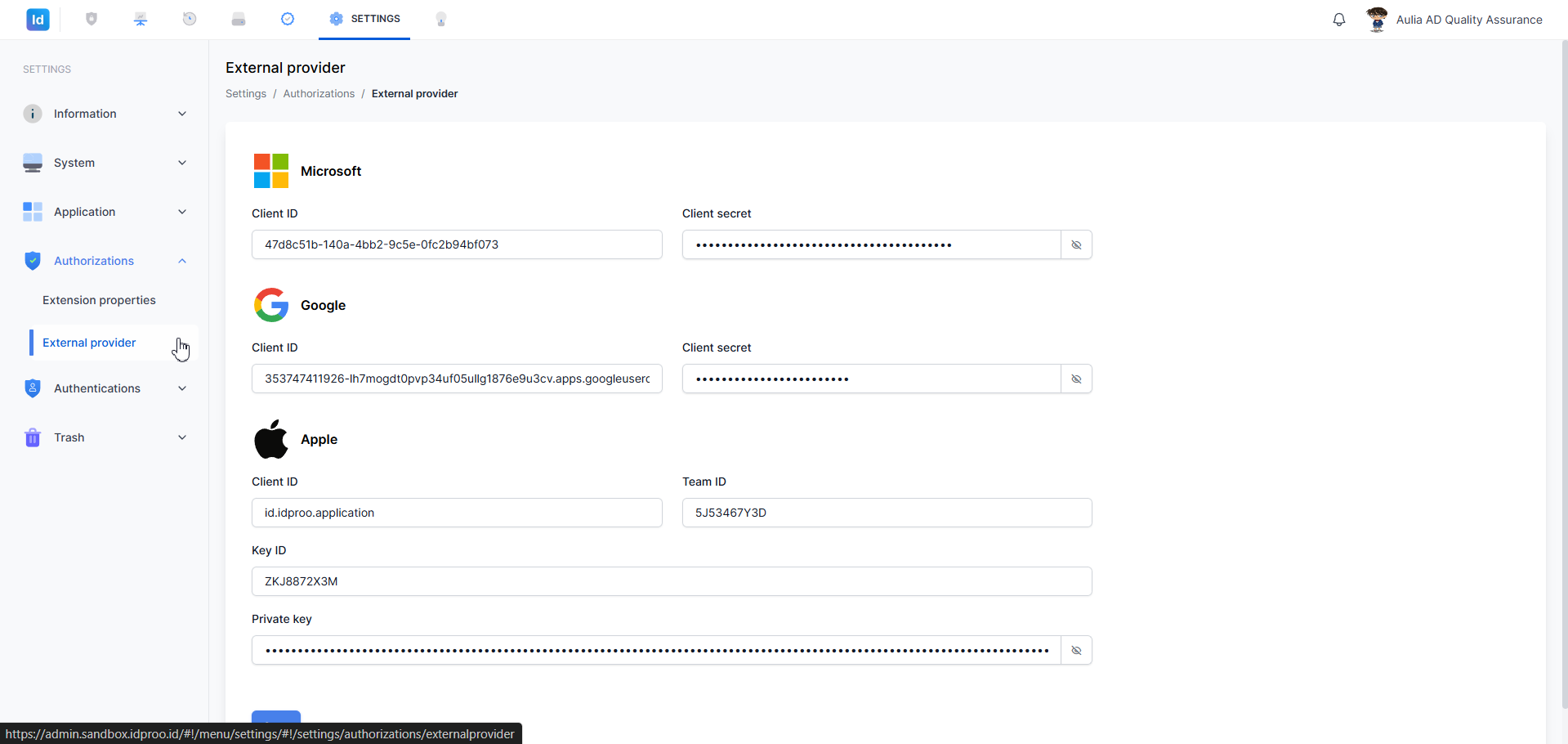Click the Trash bin sidebar icon
Image resolution: width=1568 pixels, height=744 pixels.
(33, 437)
